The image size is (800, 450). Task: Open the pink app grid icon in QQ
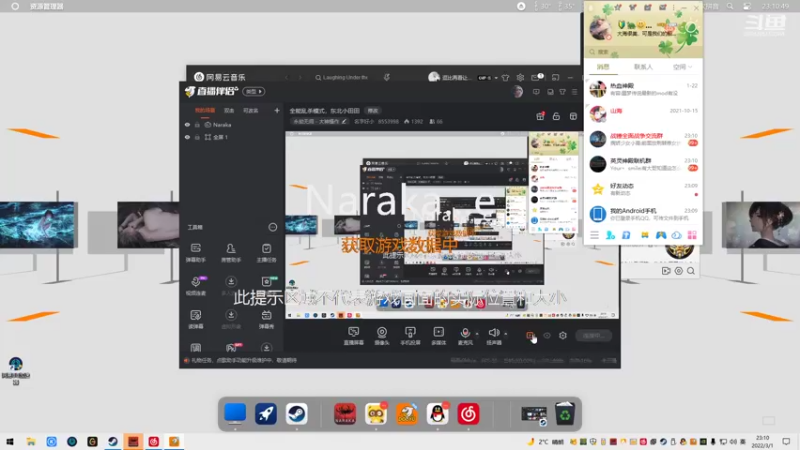(x=692, y=235)
